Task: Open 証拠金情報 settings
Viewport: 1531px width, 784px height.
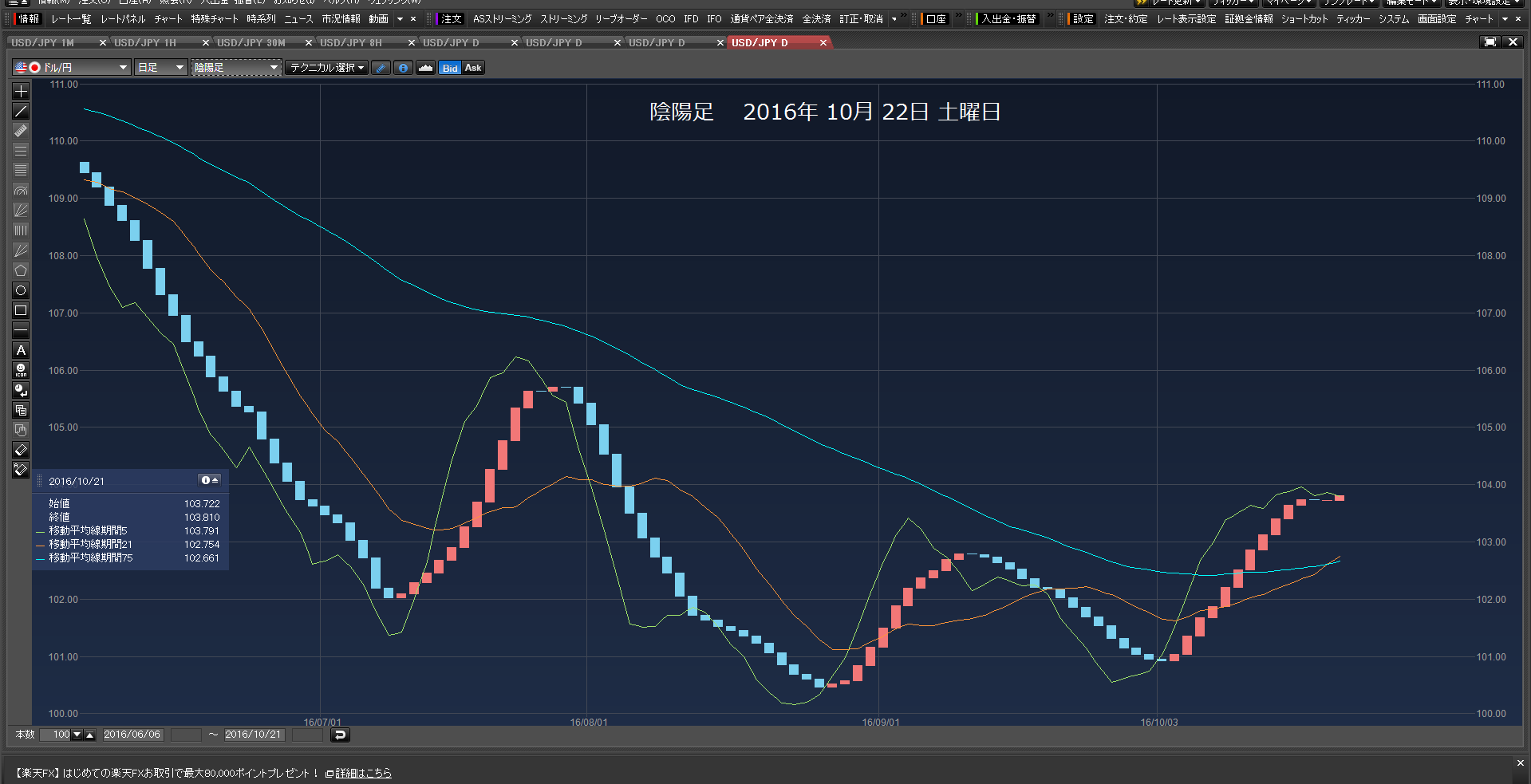Action: [x=1249, y=19]
